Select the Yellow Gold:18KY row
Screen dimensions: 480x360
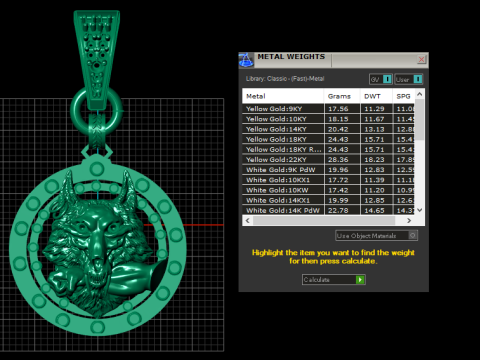(328, 139)
